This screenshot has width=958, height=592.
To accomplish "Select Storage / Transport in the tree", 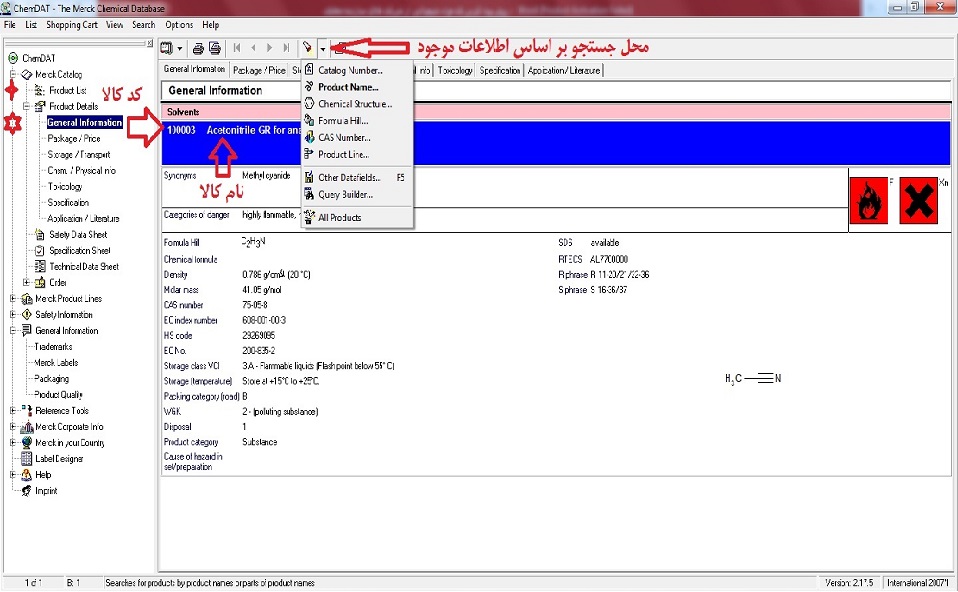I will pos(79,155).
